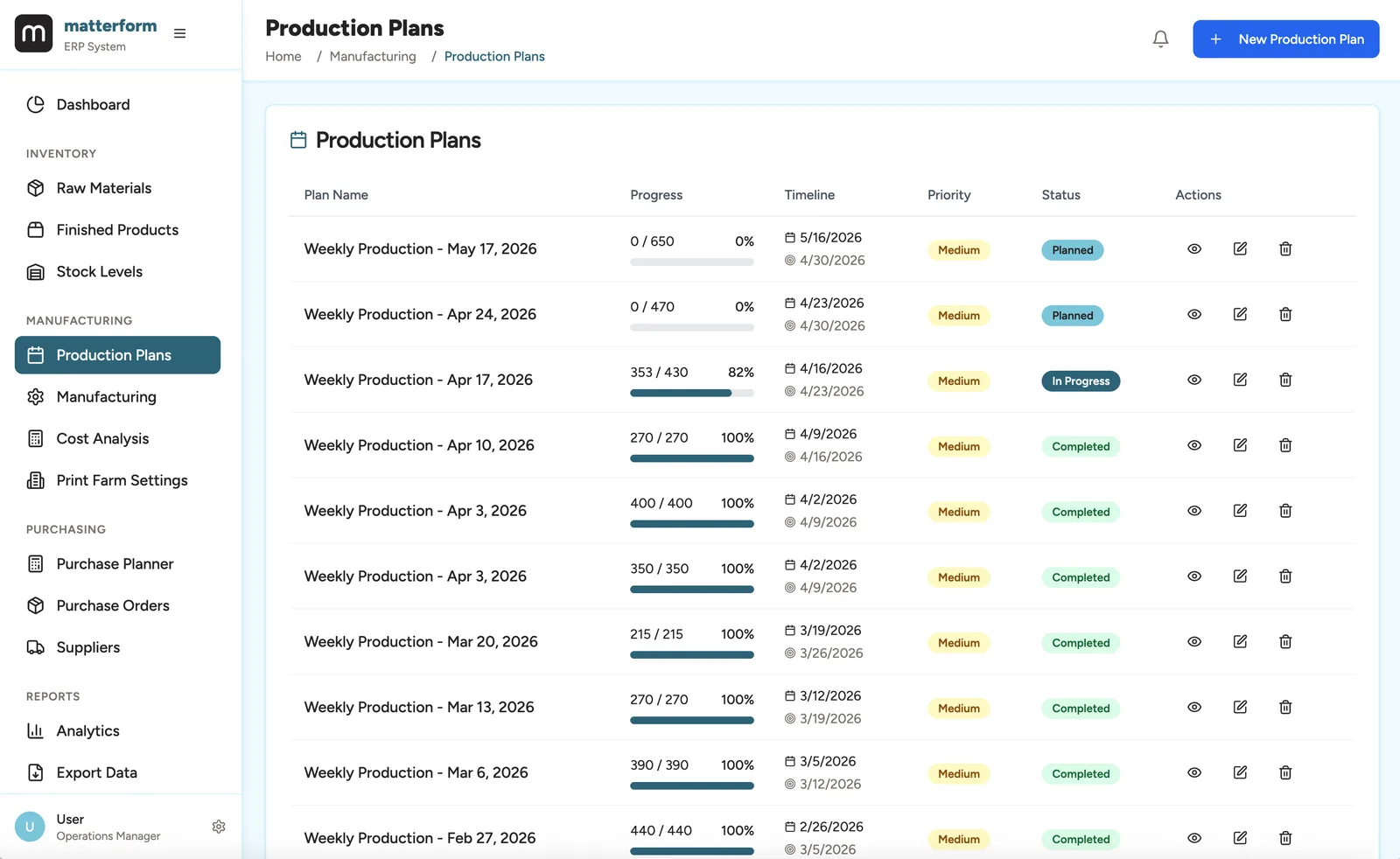View the Analytics report
The height and width of the screenshot is (859, 1400).
click(x=87, y=730)
